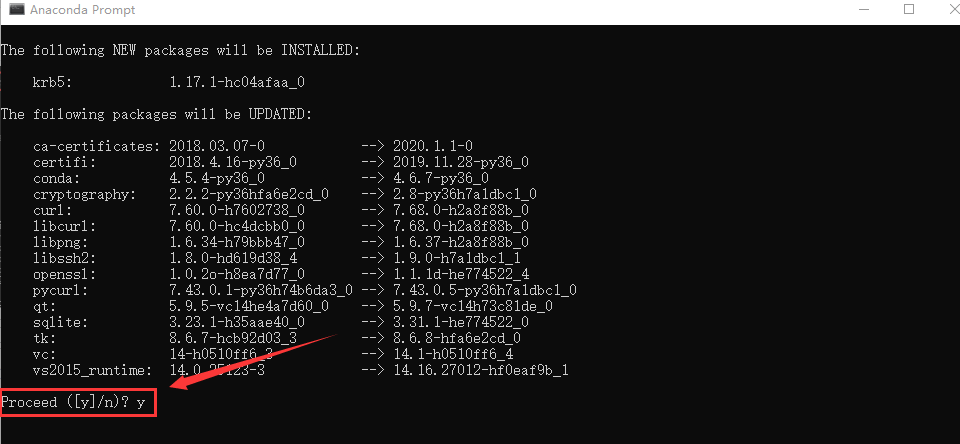This screenshot has width=960, height=444.
Task: Click the 'packages will be UPDATED' heading
Action: 156,114
